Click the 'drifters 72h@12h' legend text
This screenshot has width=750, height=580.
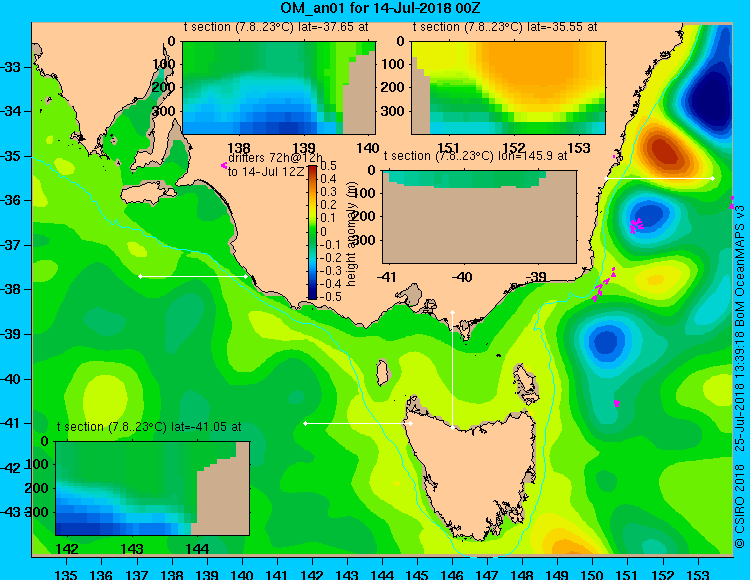tap(276, 158)
